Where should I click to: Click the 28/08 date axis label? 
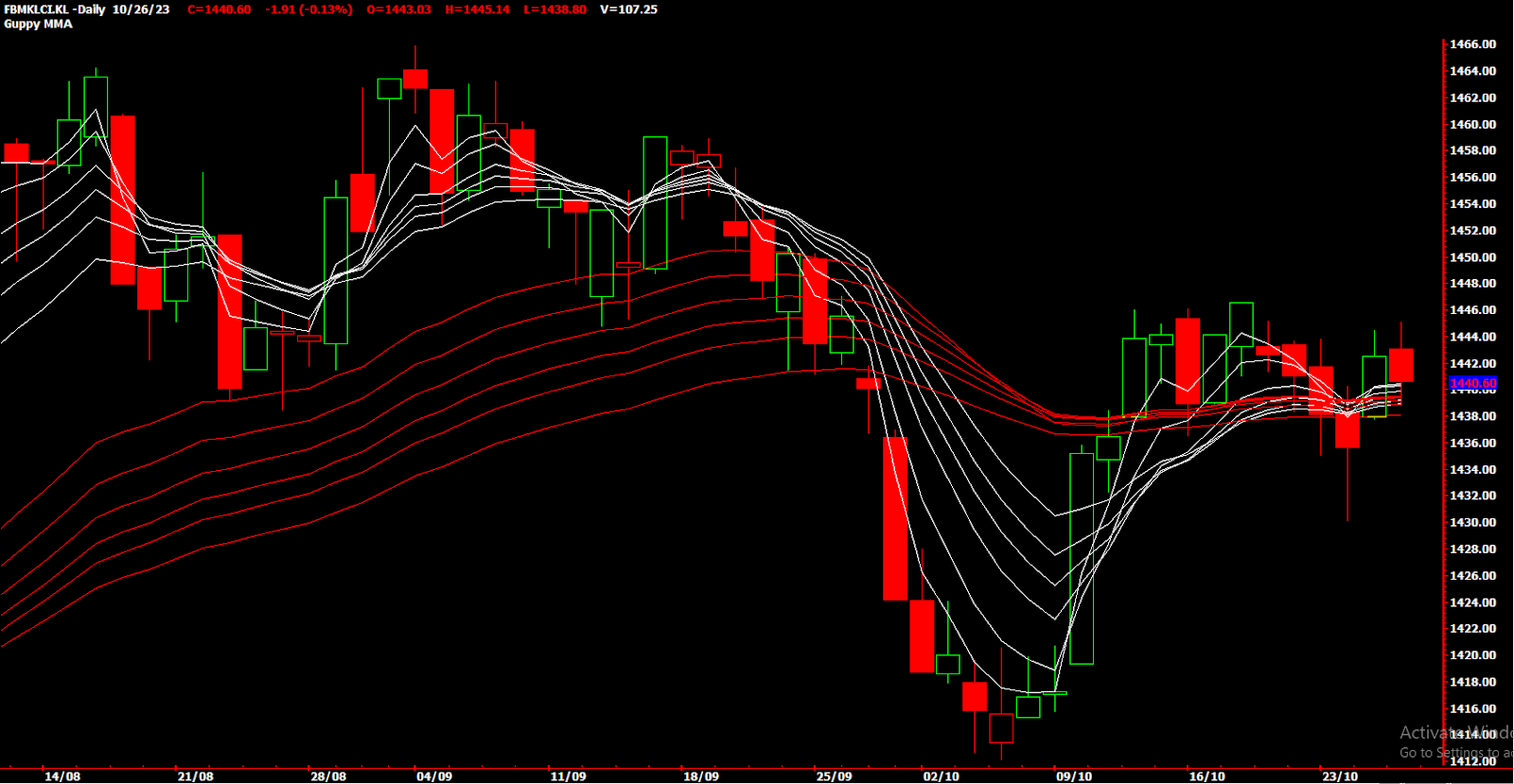[x=328, y=776]
